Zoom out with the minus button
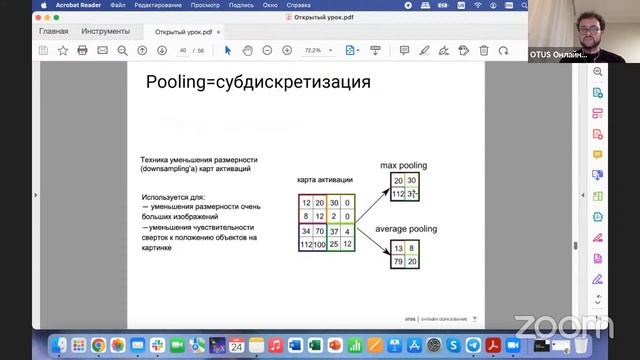The height and width of the screenshot is (360, 640). click(x=267, y=51)
